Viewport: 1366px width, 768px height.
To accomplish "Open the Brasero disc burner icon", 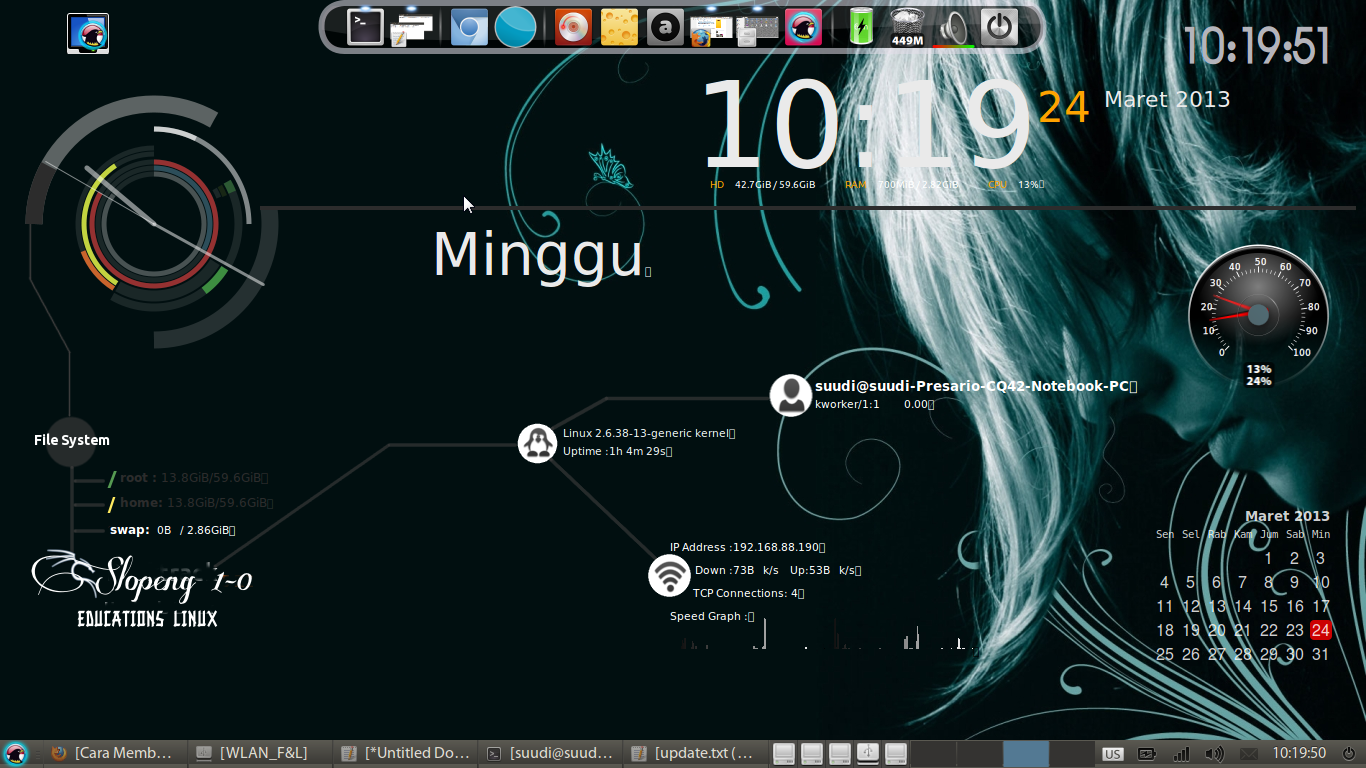I will tap(571, 27).
